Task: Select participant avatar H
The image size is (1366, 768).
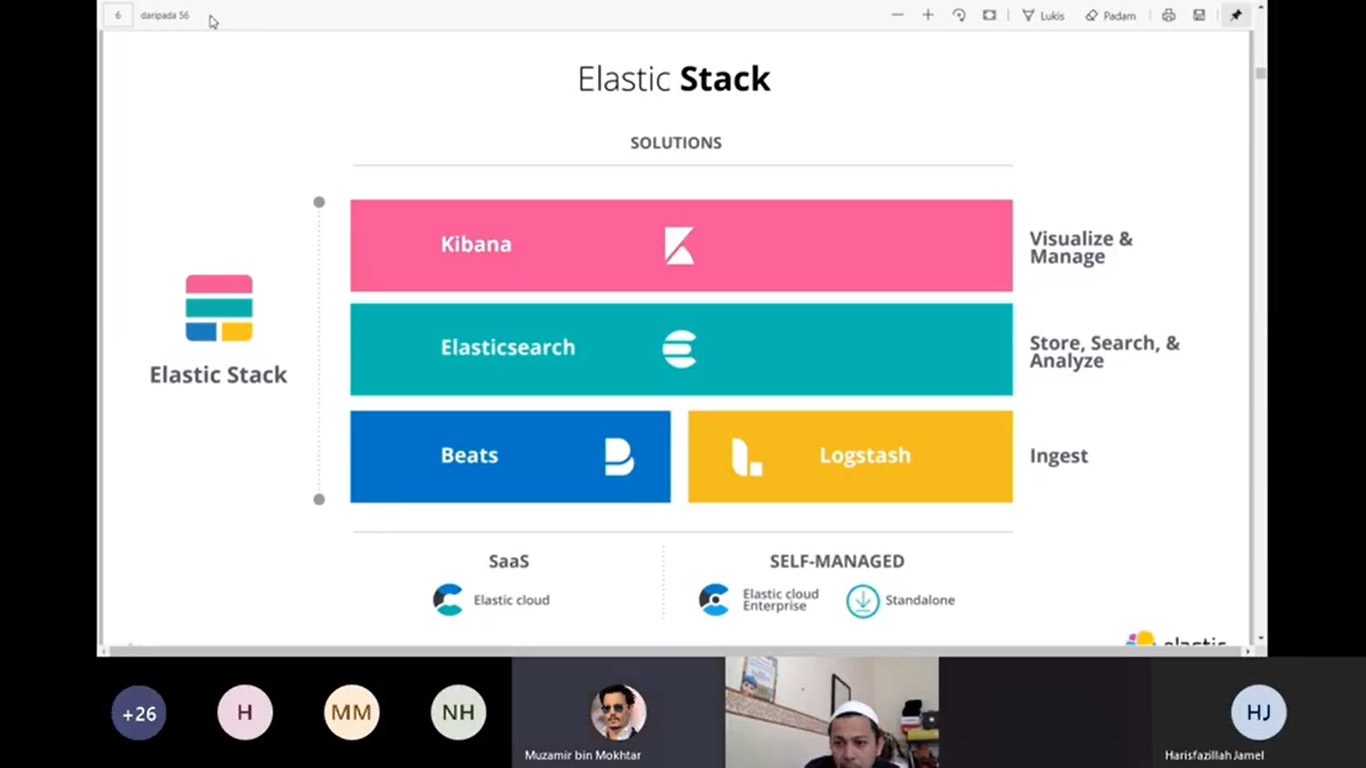Action: click(x=245, y=713)
